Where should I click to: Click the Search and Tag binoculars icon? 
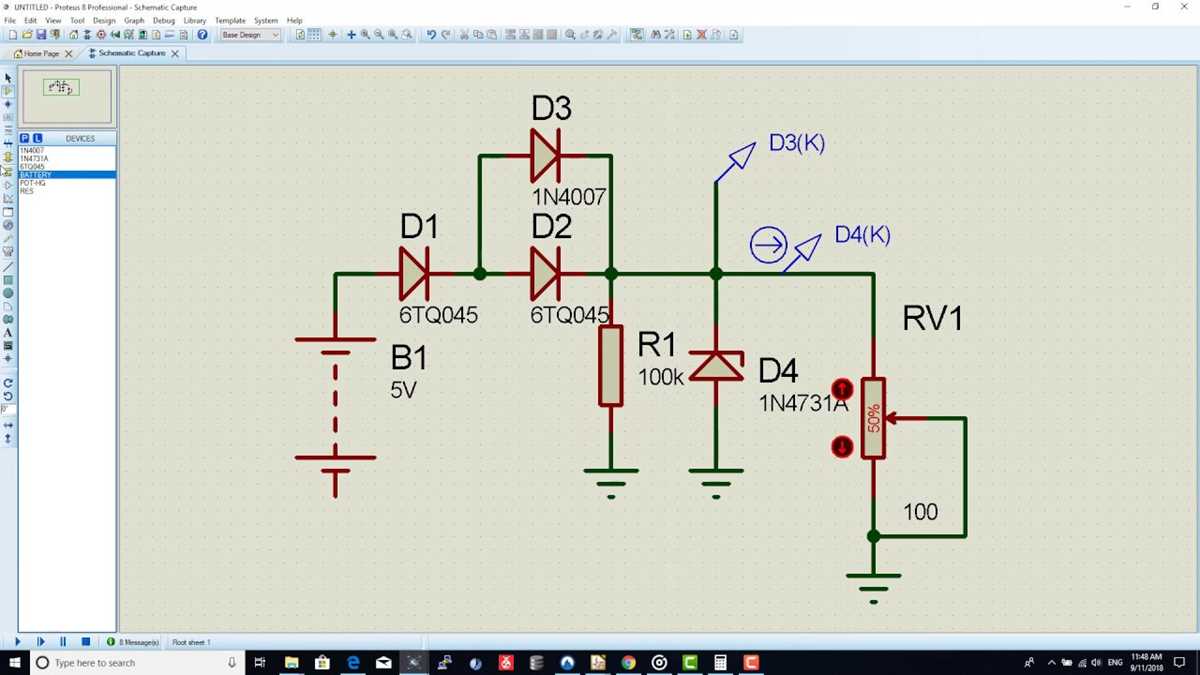pos(656,35)
